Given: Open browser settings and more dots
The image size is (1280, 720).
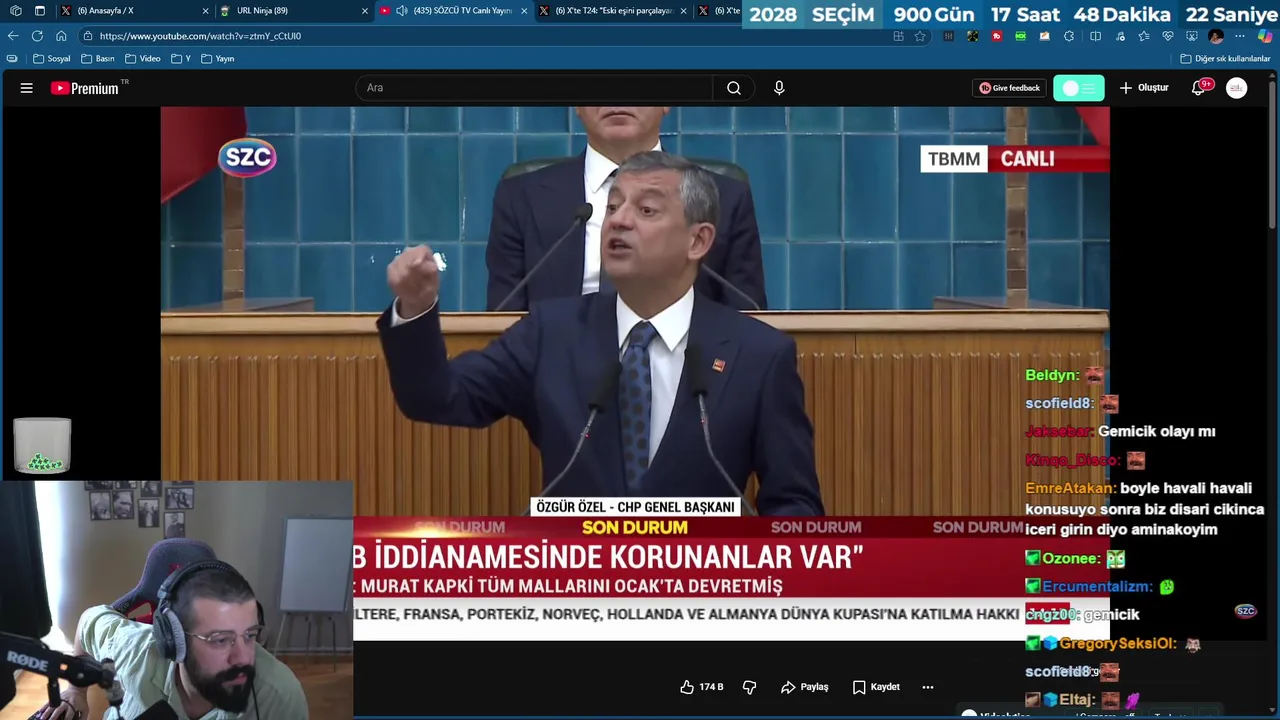Looking at the screenshot, I should (1239, 36).
